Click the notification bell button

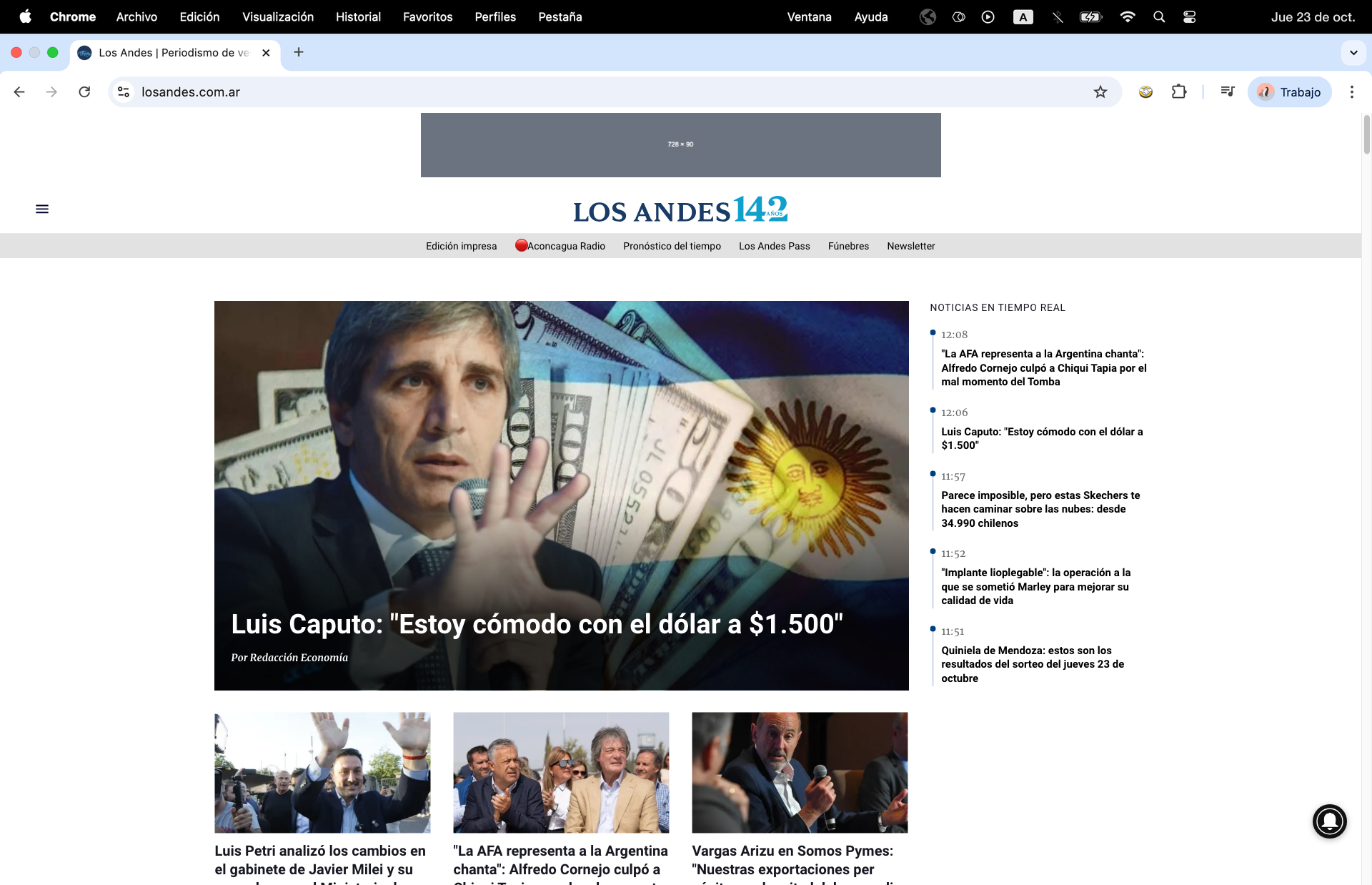[x=1329, y=821]
